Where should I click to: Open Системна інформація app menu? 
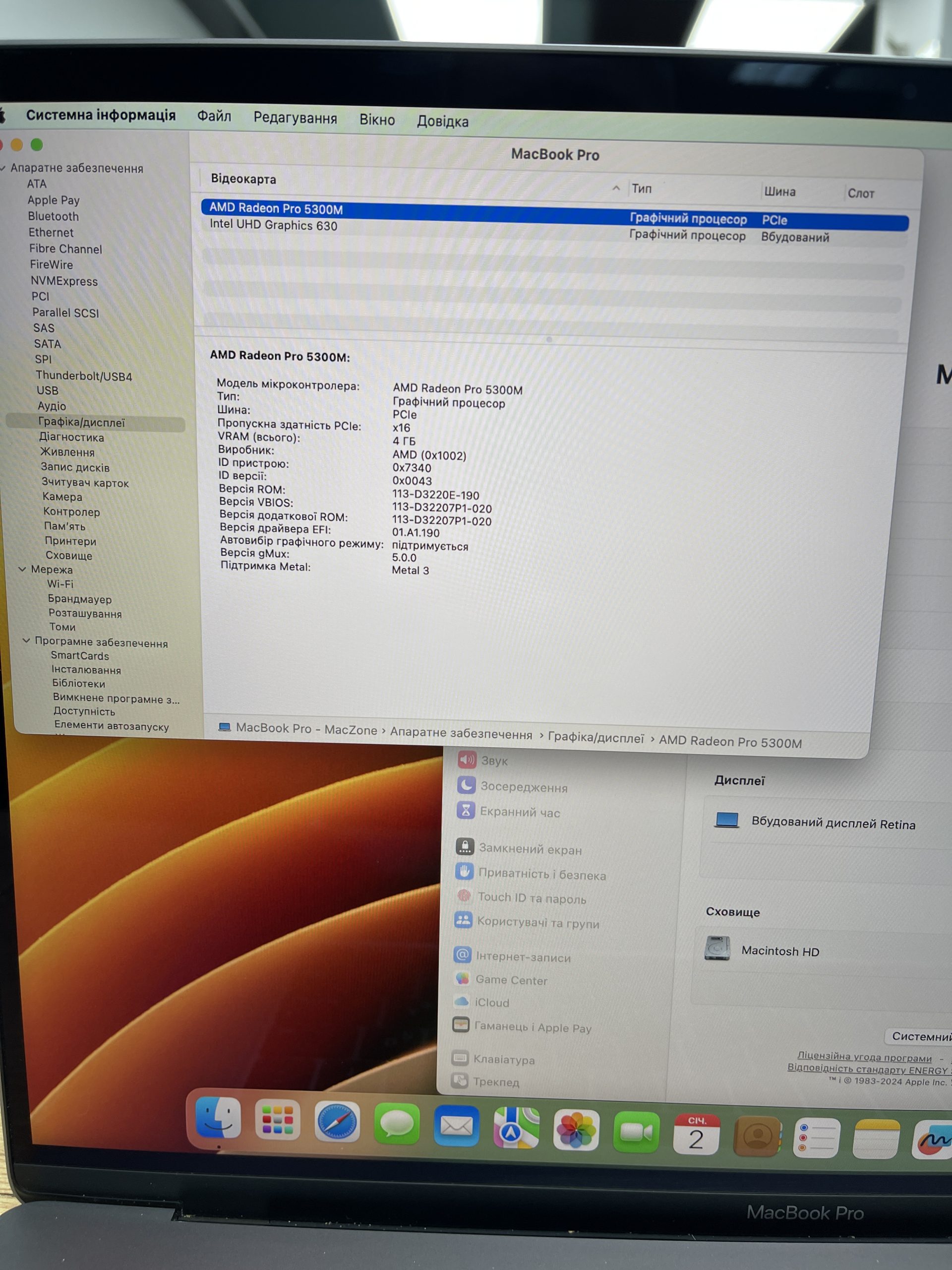coord(101,115)
